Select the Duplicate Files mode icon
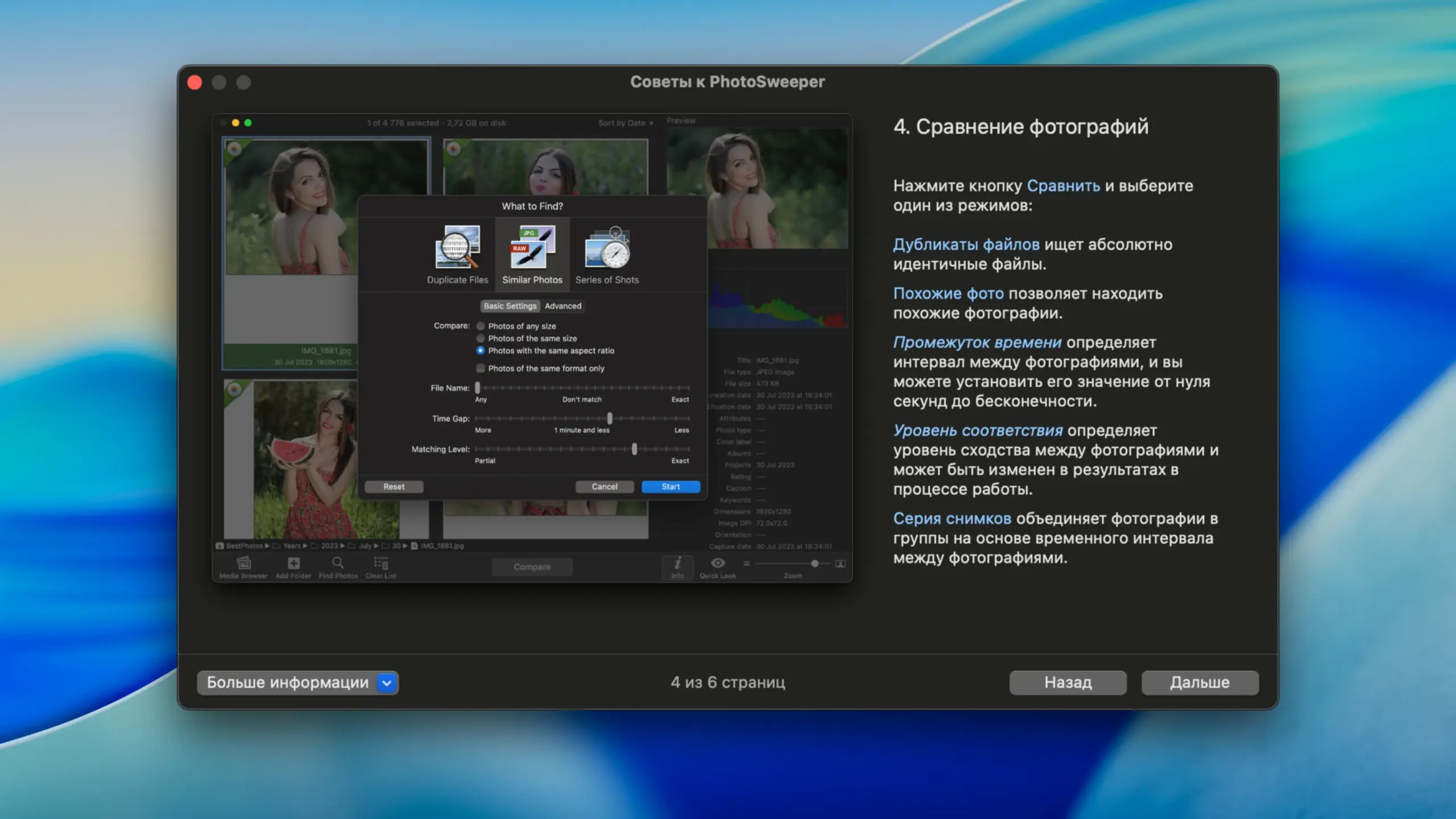The height and width of the screenshot is (819, 1456). pos(457,248)
